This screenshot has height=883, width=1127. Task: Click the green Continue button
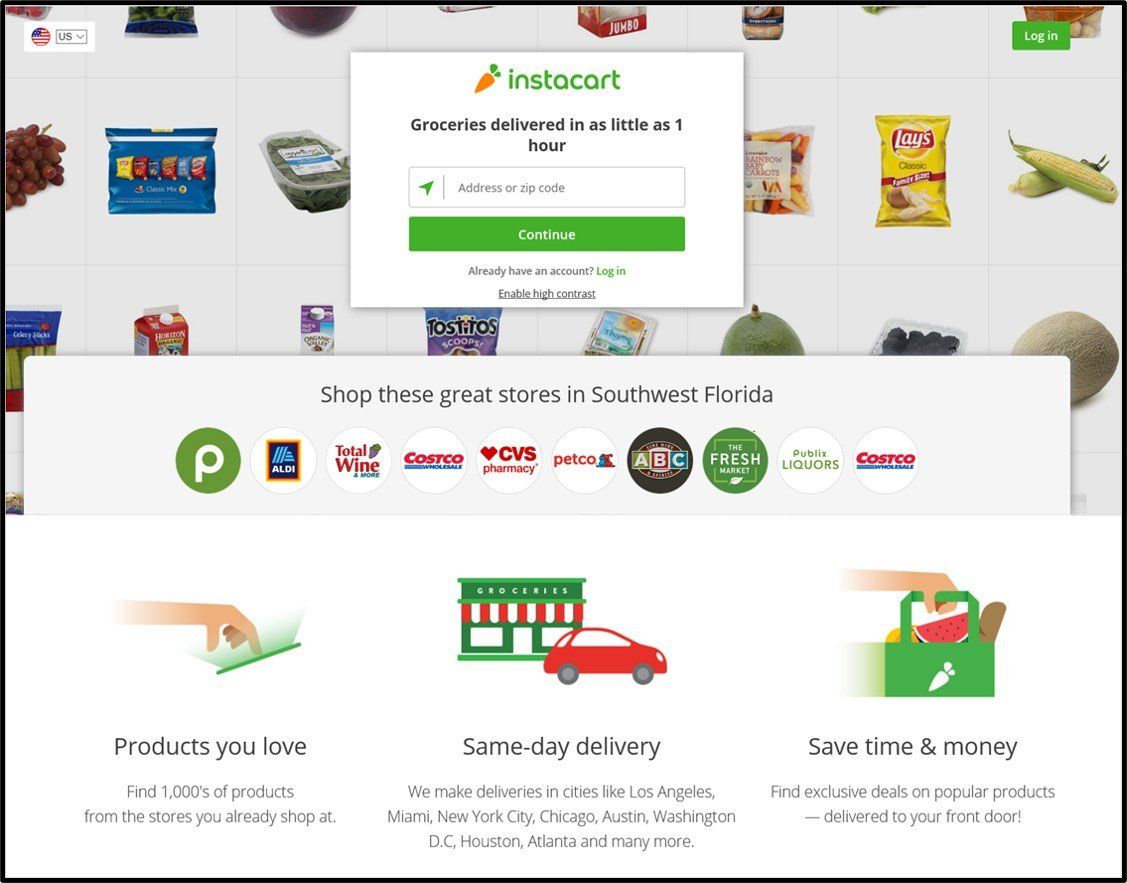(547, 234)
